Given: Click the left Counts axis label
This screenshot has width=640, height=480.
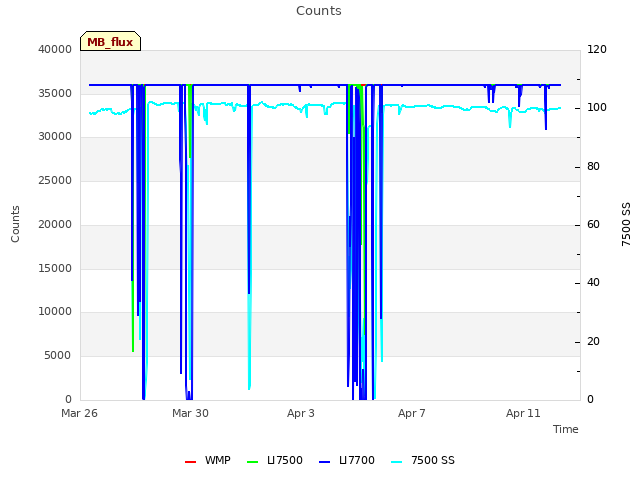Looking at the screenshot, I should [x=15, y=224].
